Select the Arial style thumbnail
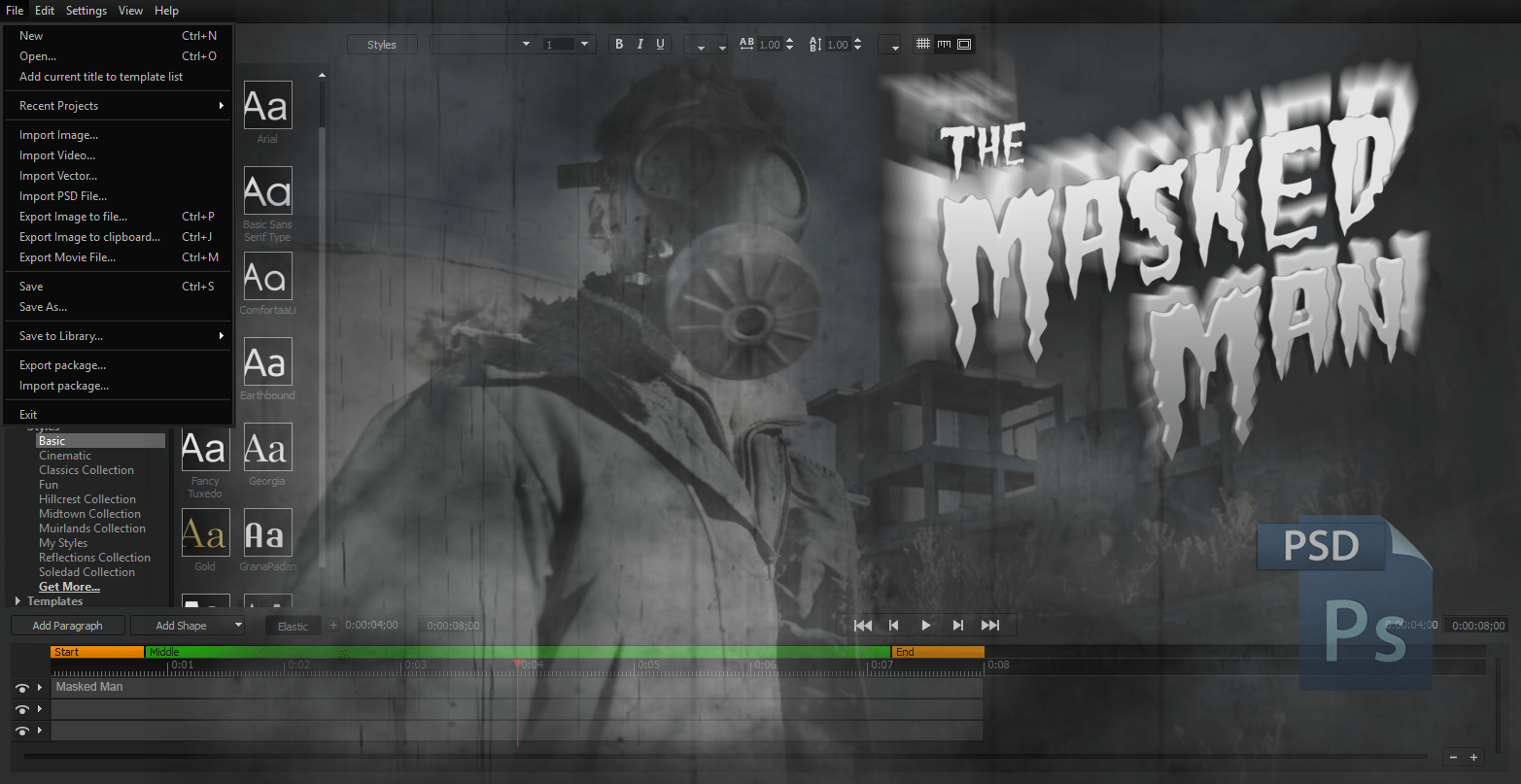The width and height of the screenshot is (1521, 784). [x=267, y=105]
